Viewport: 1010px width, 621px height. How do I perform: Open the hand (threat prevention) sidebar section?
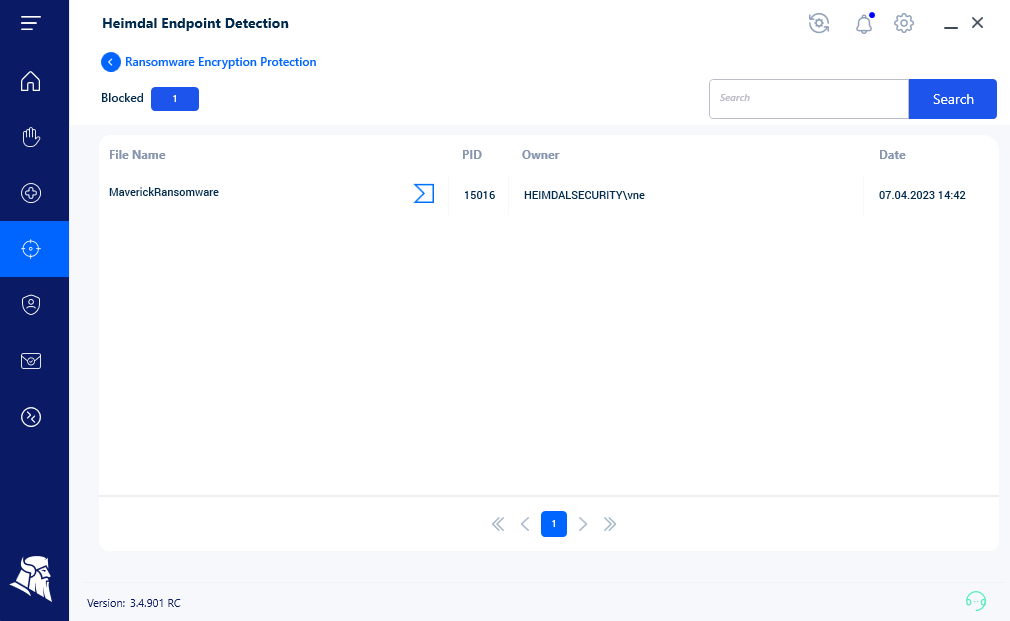[x=30, y=137]
